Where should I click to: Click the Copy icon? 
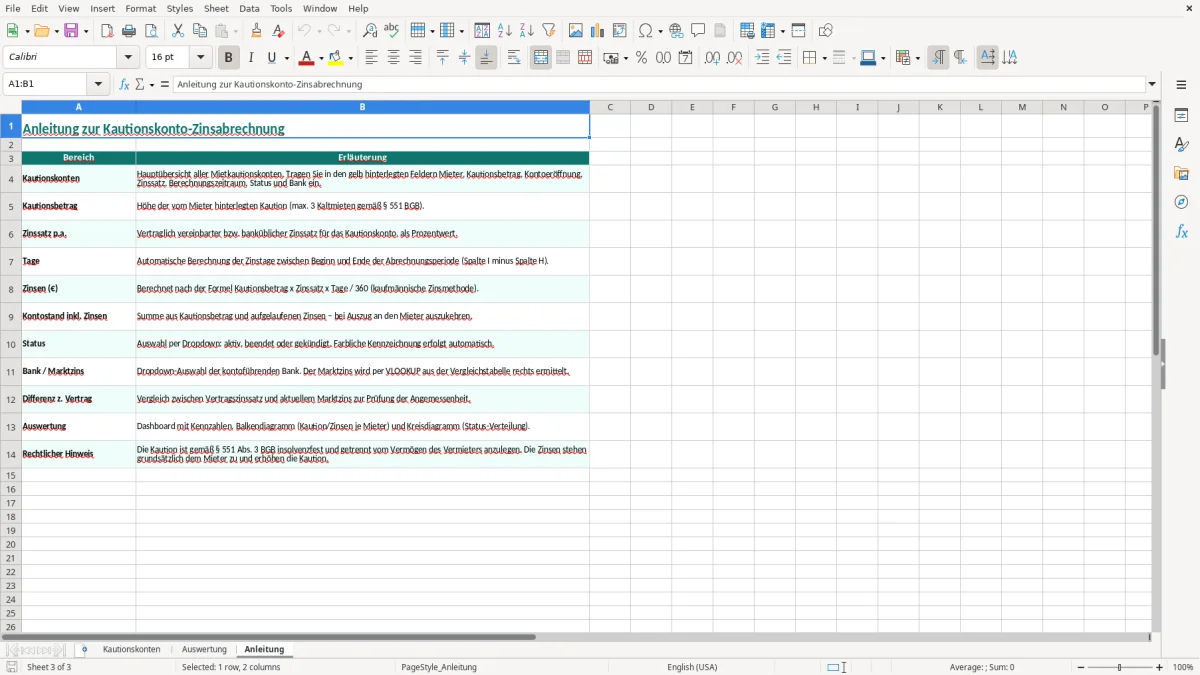tap(200, 31)
